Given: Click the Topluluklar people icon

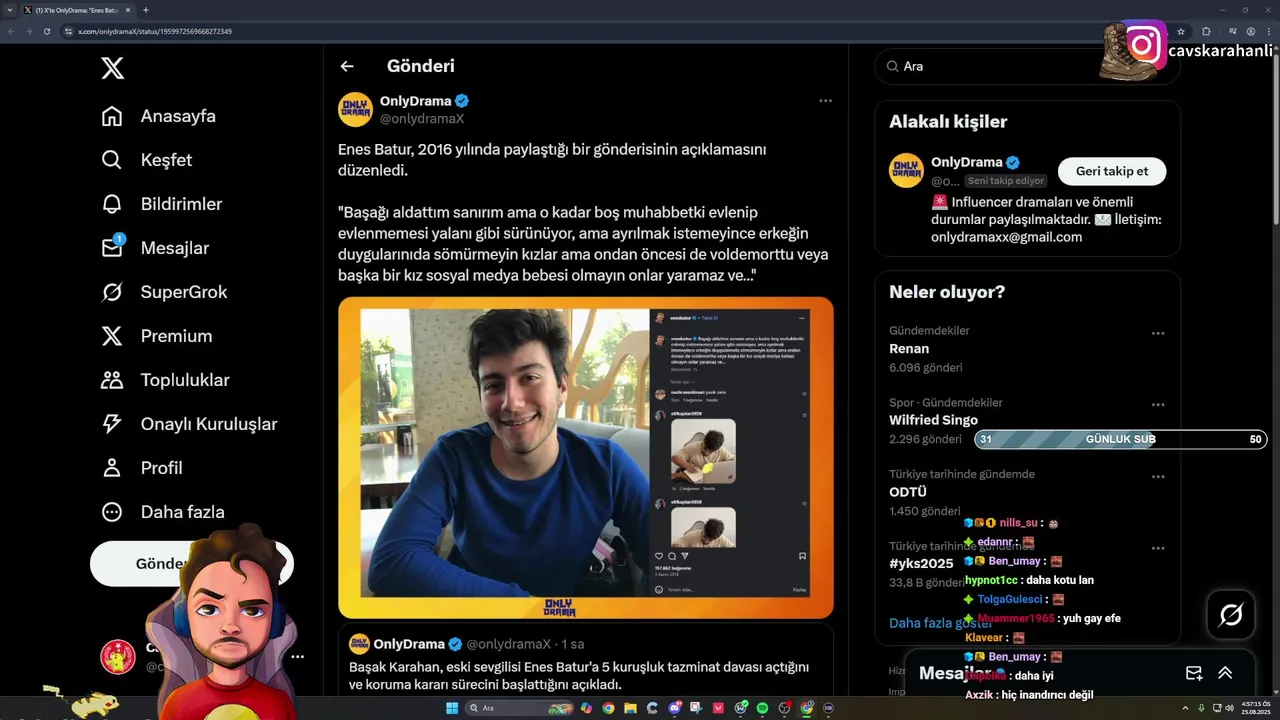Looking at the screenshot, I should click(x=112, y=380).
